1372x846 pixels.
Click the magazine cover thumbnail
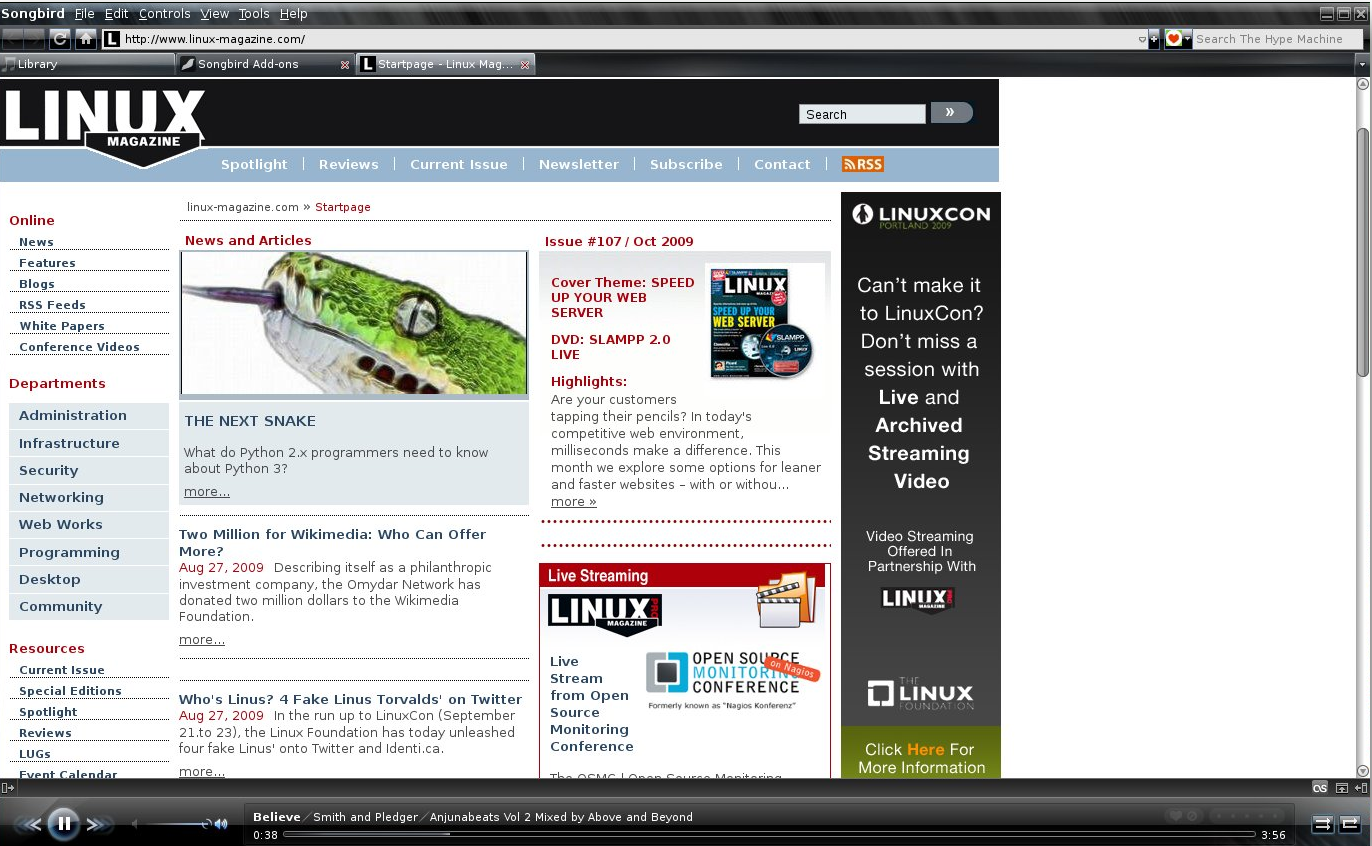762,322
